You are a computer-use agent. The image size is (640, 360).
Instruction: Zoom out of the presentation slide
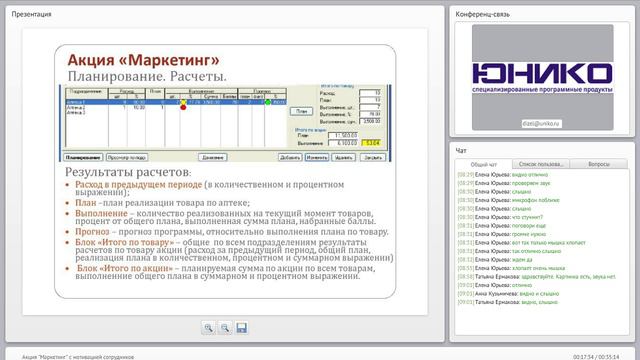click(x=225, y=328)
